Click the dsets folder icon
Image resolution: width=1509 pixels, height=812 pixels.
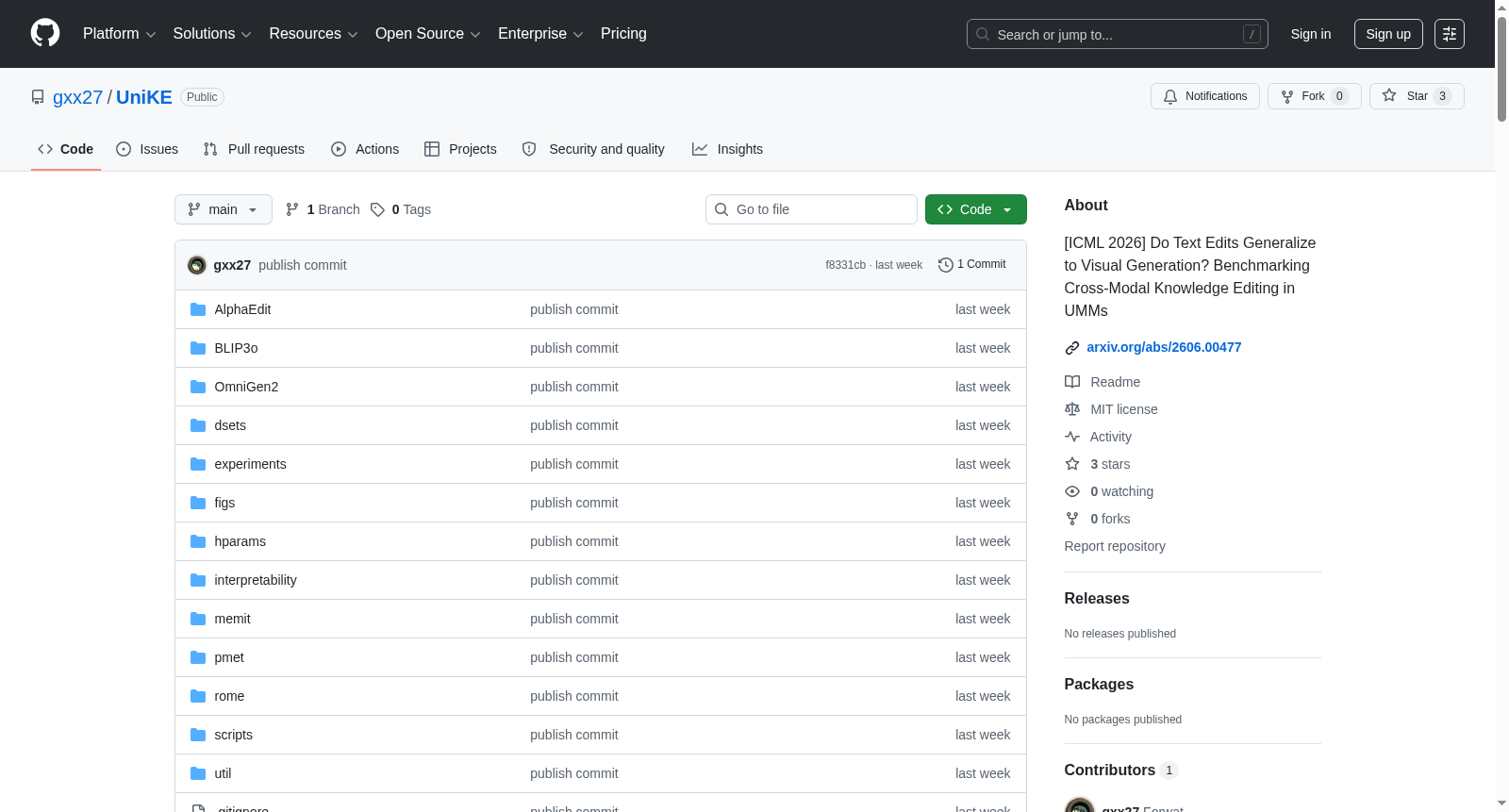coord(198,425)
